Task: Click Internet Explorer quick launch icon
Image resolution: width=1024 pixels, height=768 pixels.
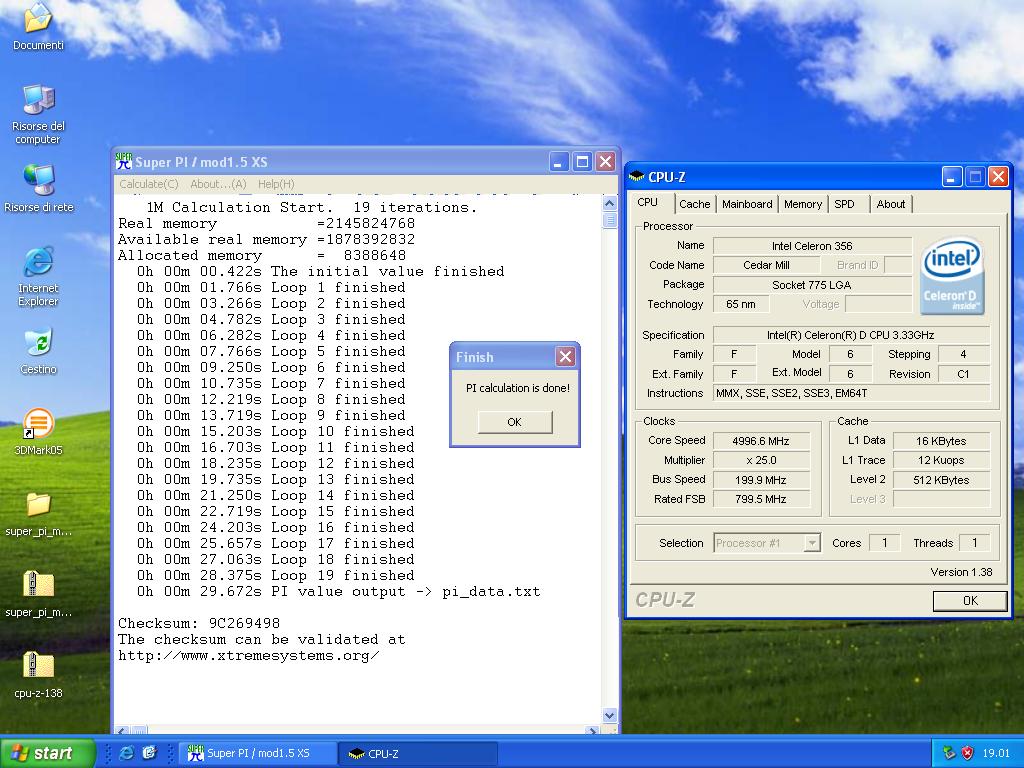Action: point(126,753)
